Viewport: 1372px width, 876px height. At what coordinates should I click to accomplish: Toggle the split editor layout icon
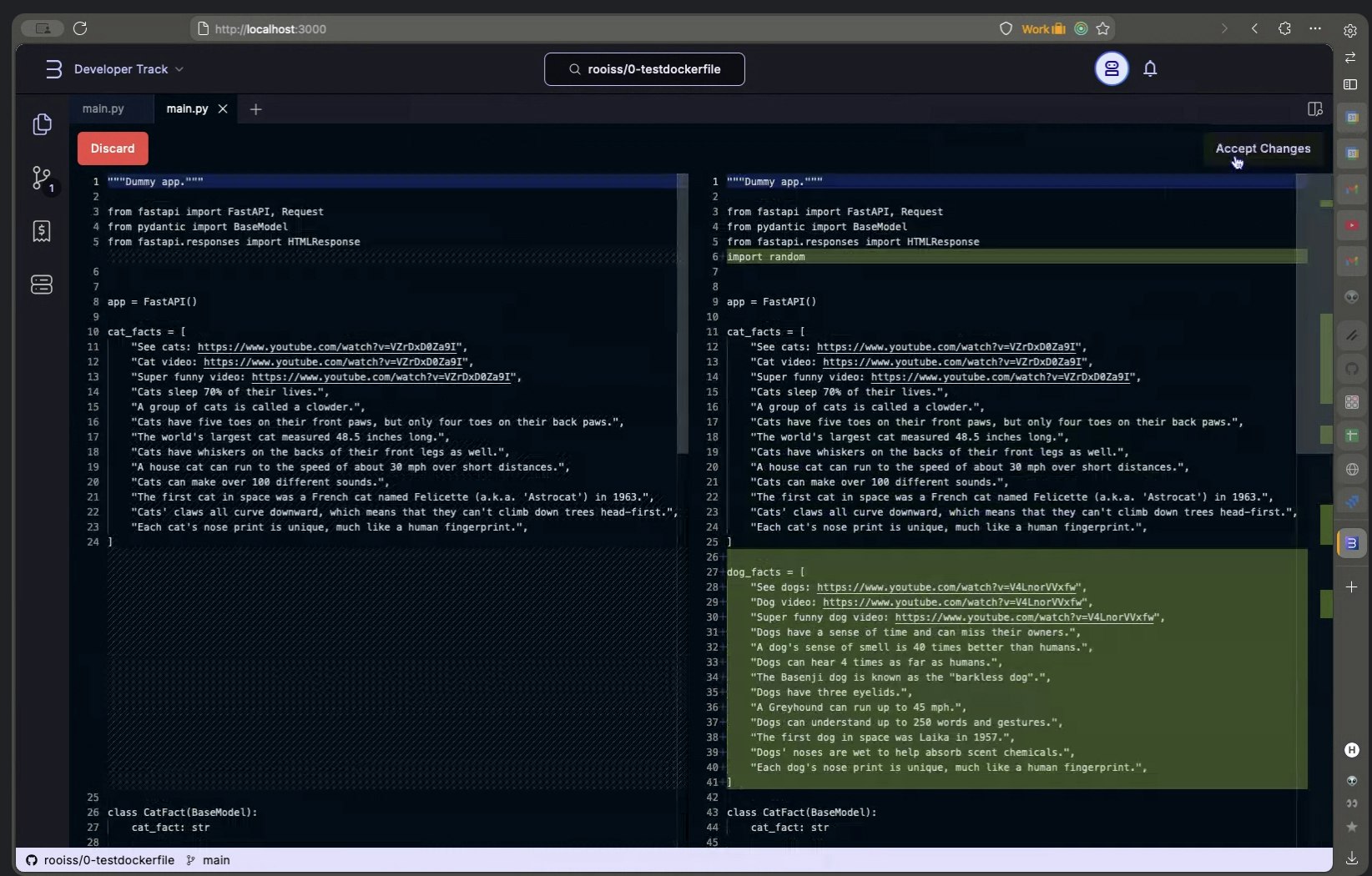pos(1315,109)
